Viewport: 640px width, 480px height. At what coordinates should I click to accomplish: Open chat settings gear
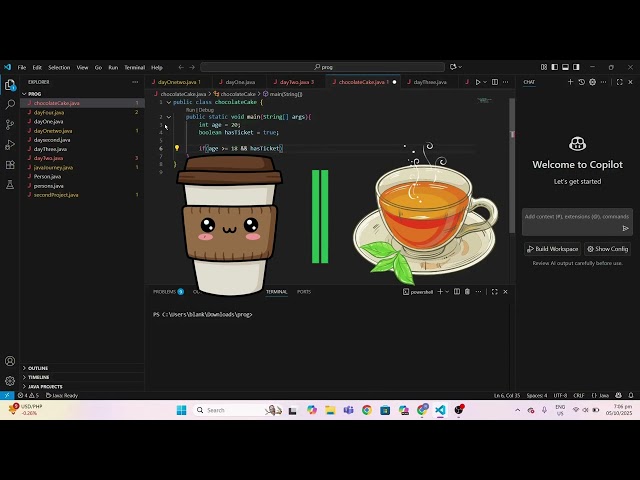click(x=592, y=82)
